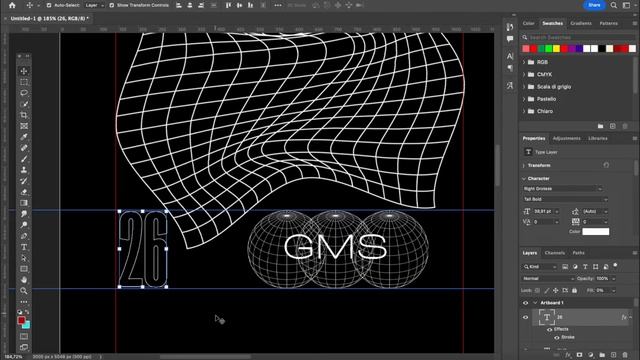
Task: Select the Horizontal Type tool
Action: click(x=24, y=247)
